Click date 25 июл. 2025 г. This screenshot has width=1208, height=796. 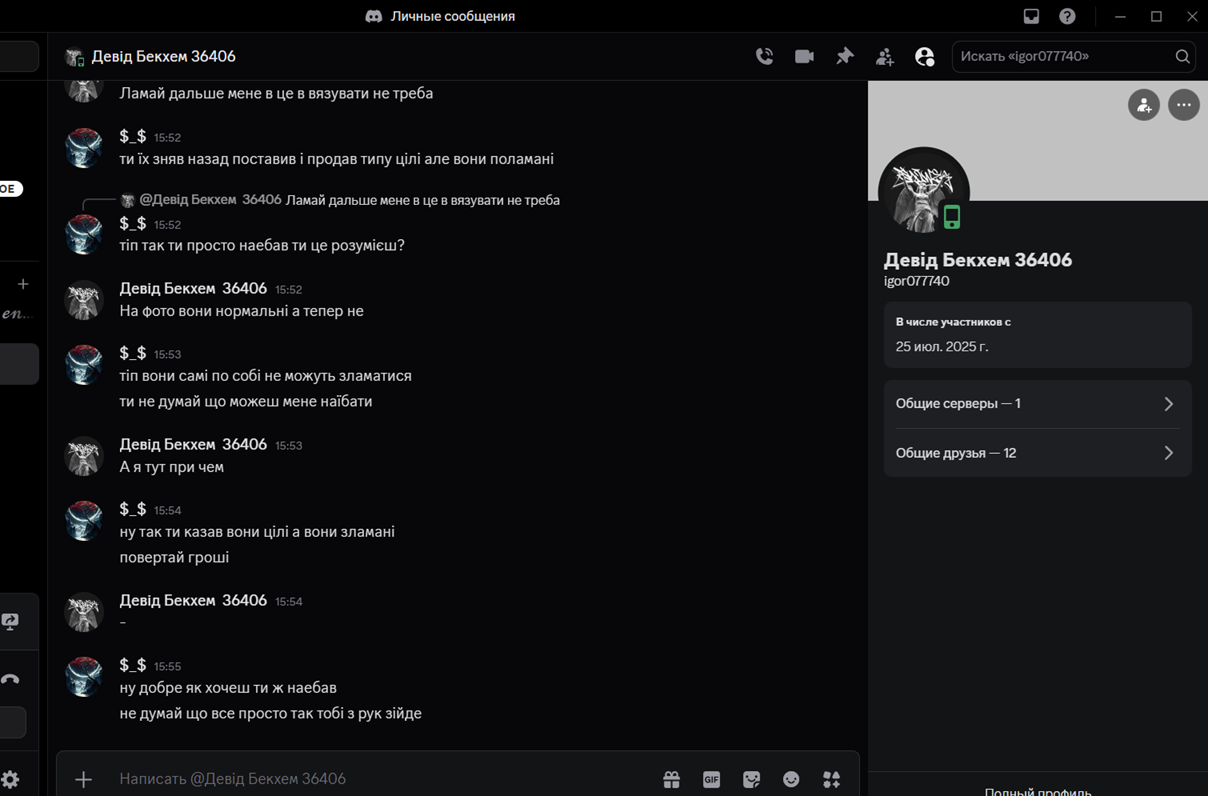tap(942, 347)
